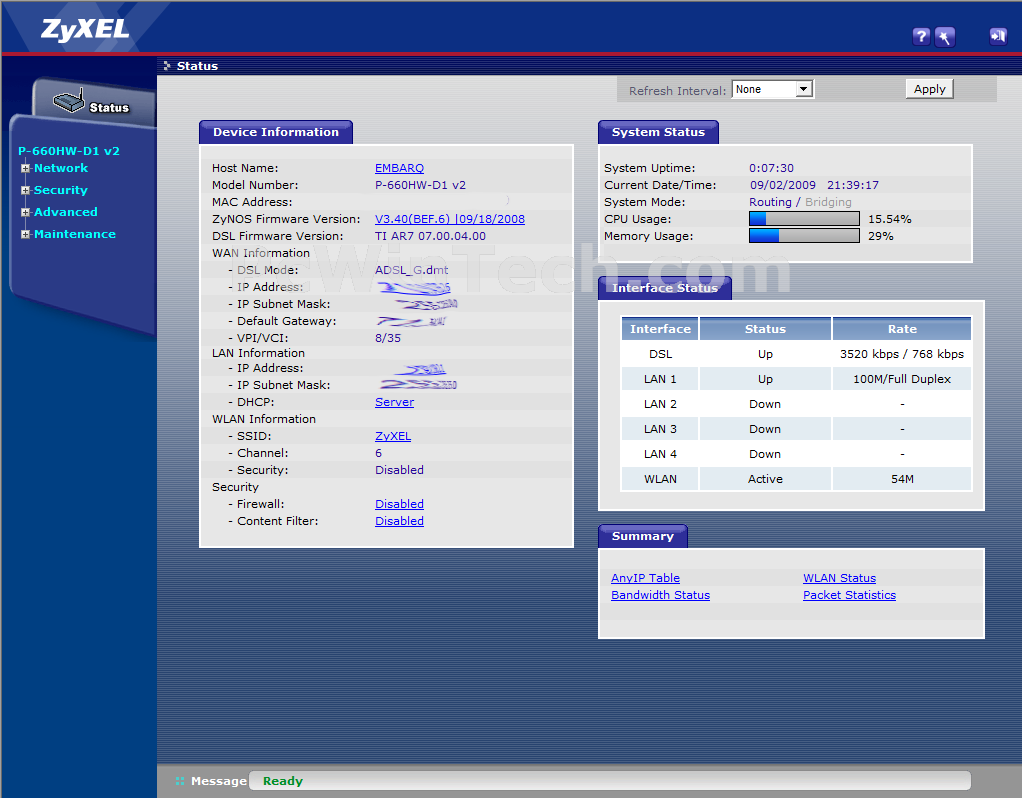Click the VPI/VCI value 8/35
The height and width of the screenshot is (798, 1022).
388,338
